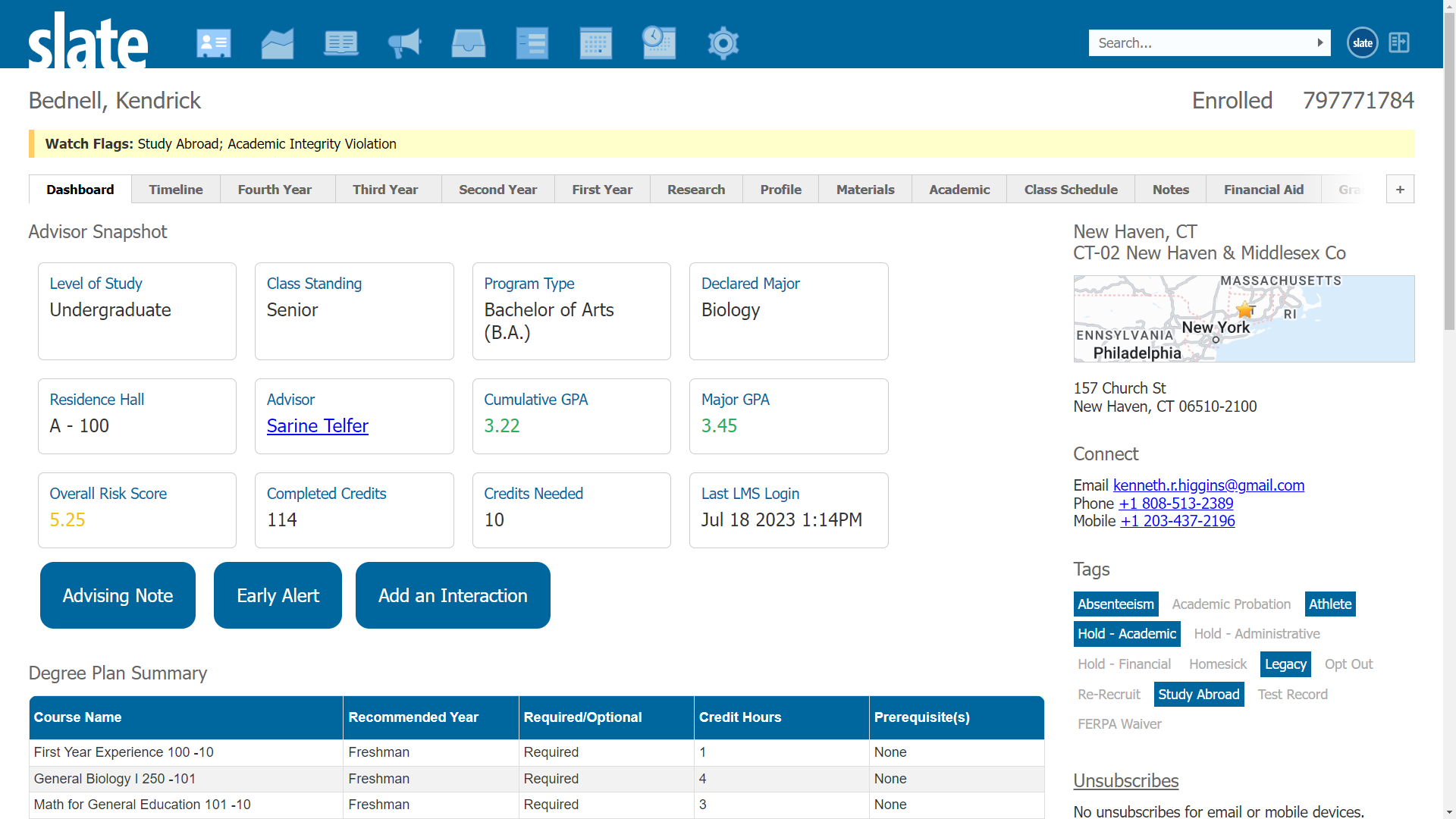Click the round slate logo icon
Screen dimensions: 1456x819
pyautogui.click(x=1362, y=43)
